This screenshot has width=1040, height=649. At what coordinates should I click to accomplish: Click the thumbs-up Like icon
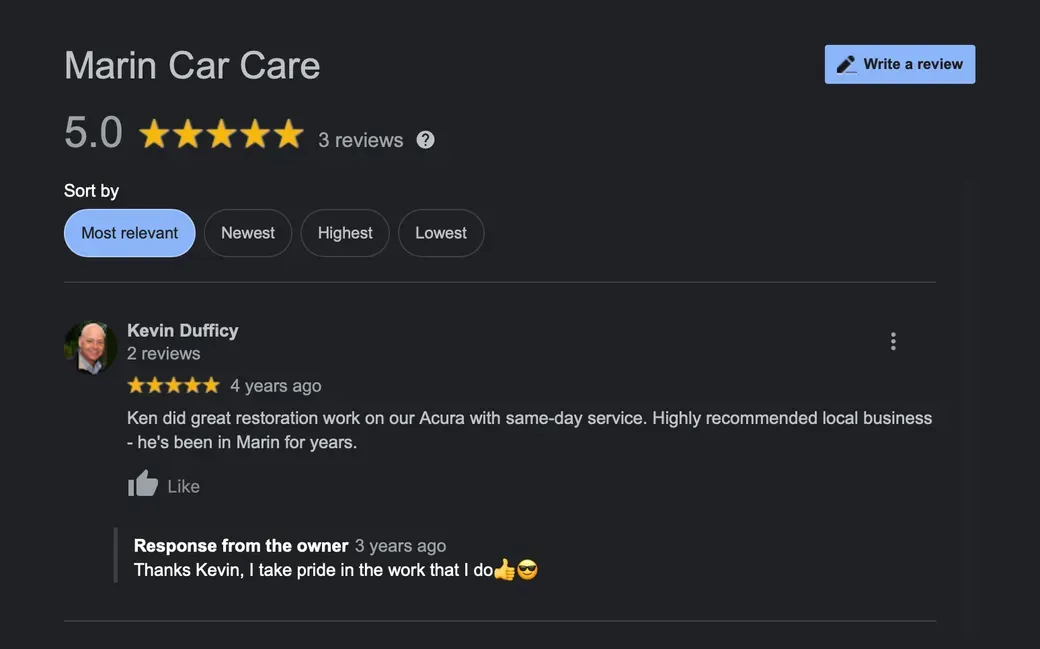pos(143,485)
